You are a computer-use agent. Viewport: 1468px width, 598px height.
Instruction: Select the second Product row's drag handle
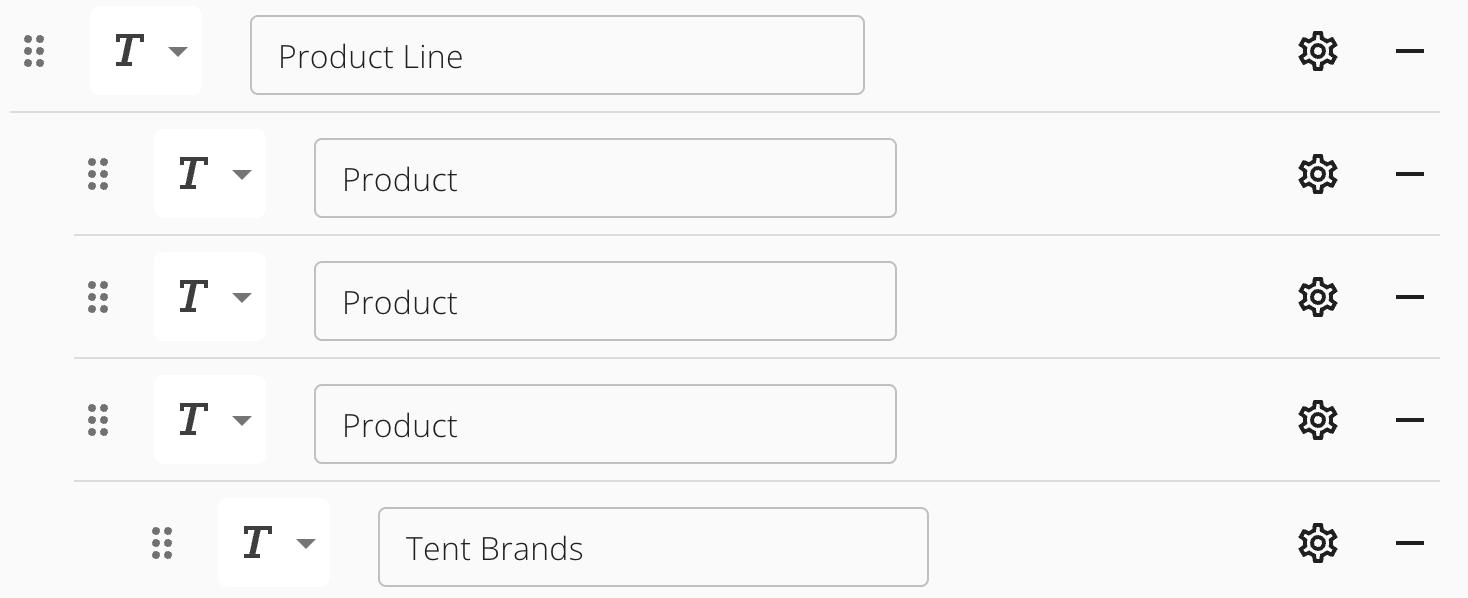coord(98,297)
